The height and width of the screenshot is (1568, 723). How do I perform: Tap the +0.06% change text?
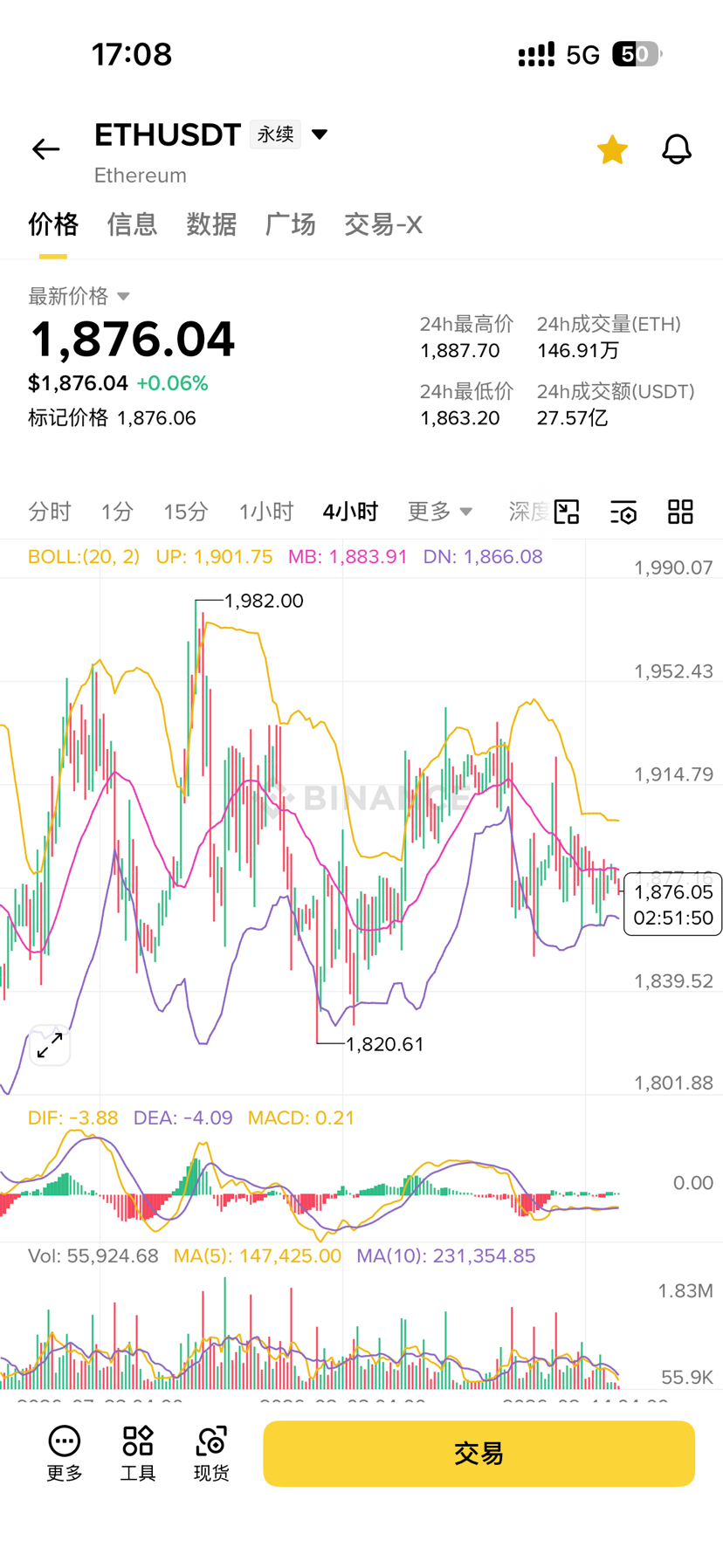[172, 383]
